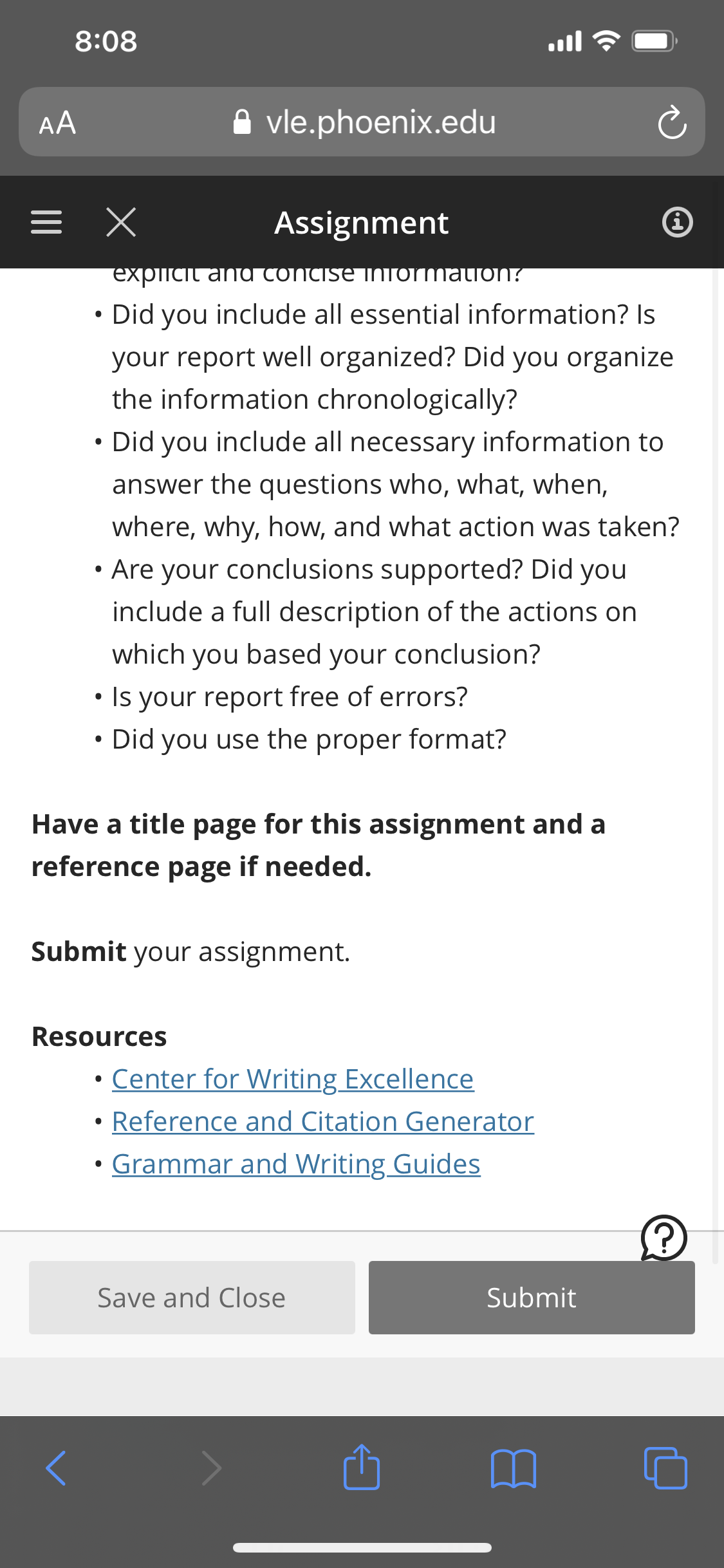Tap the Assignment header title
The height and width of the screenshot is (1568, 724).
pos(361,223)
